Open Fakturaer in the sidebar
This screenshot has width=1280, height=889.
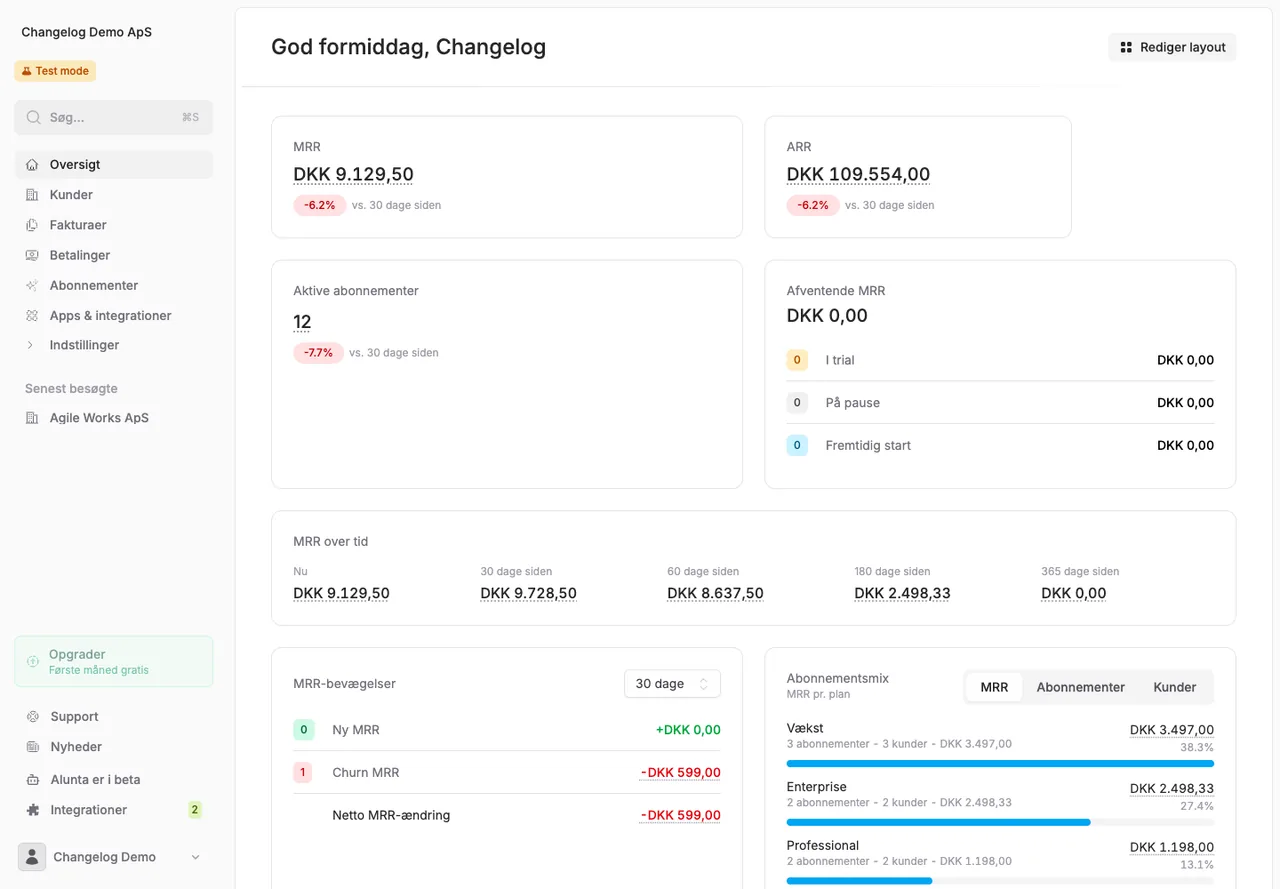pyautogui.click(x=114, y=225)
